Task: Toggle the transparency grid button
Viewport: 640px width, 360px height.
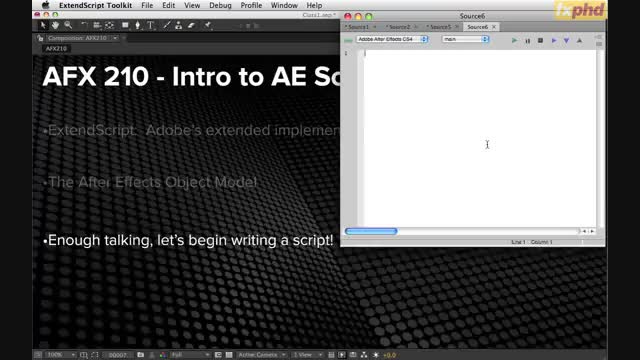Action: click(x=229, y=355)
